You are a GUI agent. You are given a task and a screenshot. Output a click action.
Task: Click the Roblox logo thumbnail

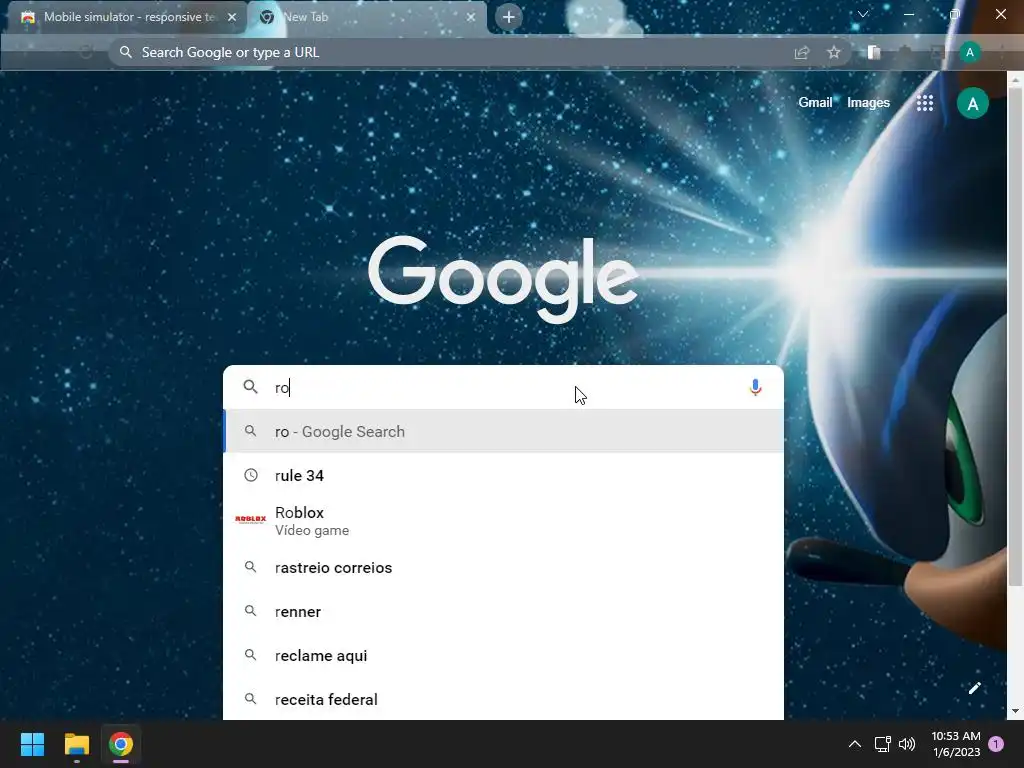click(251, 520)
